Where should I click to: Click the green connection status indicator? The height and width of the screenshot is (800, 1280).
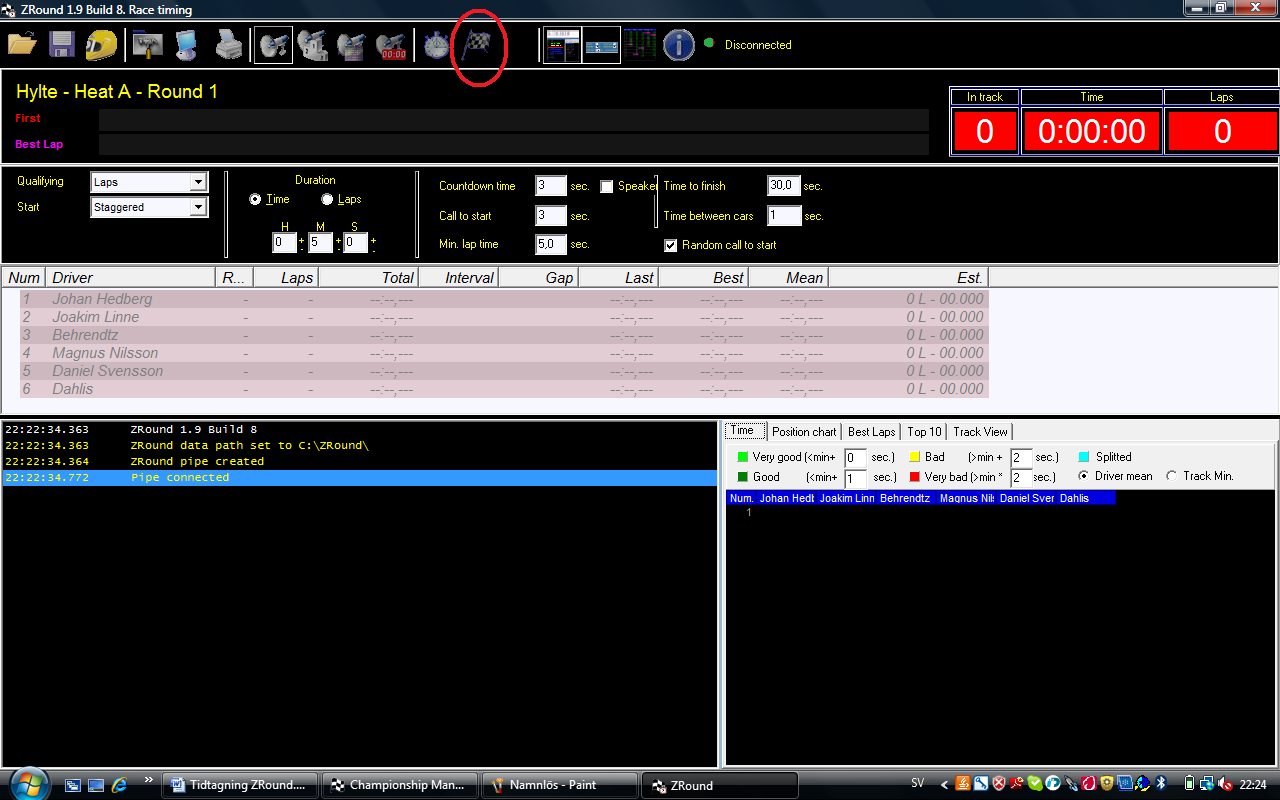pos(709,43)
